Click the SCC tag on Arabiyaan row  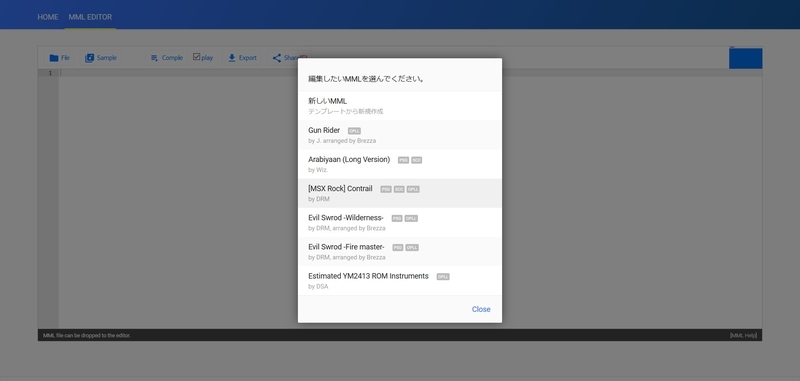click(416, 160)
